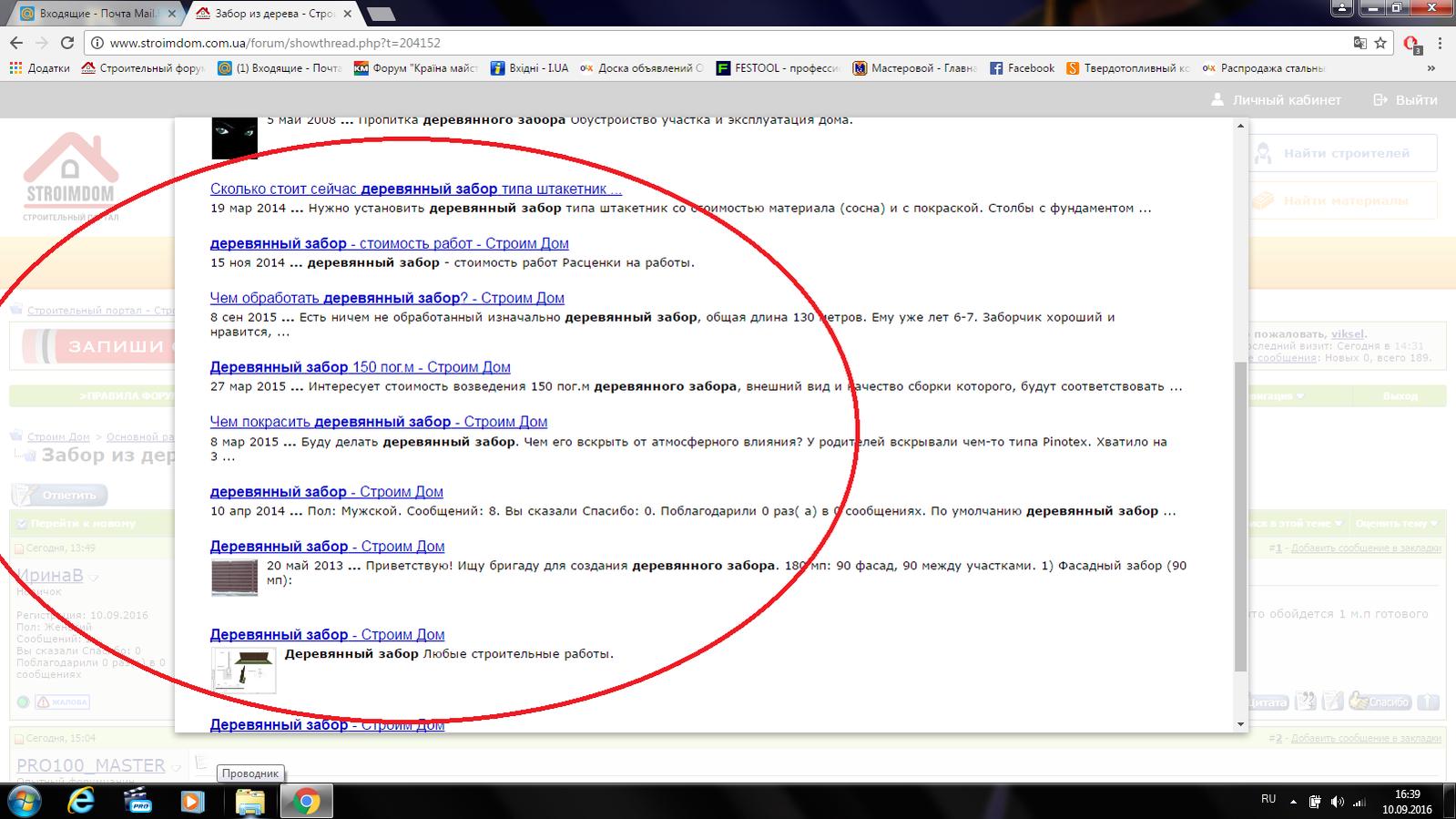Click the Выйти logout button

tap(1406, 99)
